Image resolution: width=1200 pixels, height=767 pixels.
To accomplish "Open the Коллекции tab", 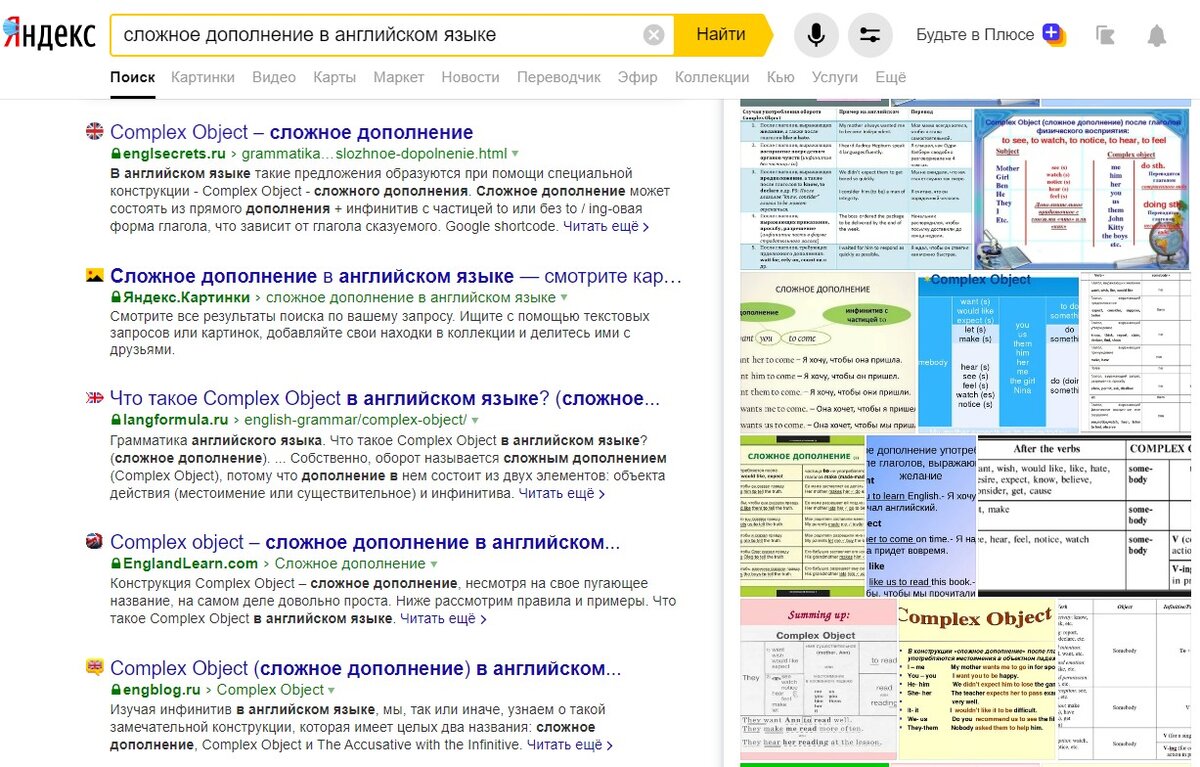I will tap(712, 77).
